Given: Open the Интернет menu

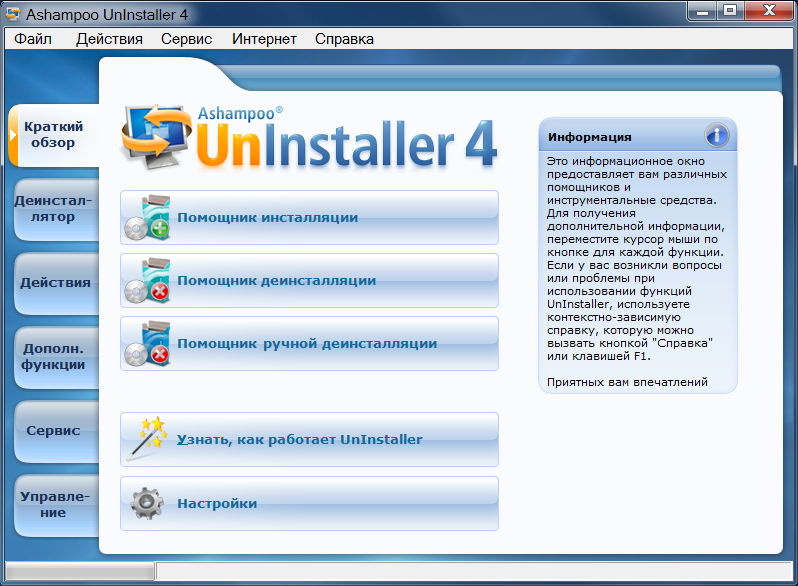Looking at the screenshot, I should [264, 39].
